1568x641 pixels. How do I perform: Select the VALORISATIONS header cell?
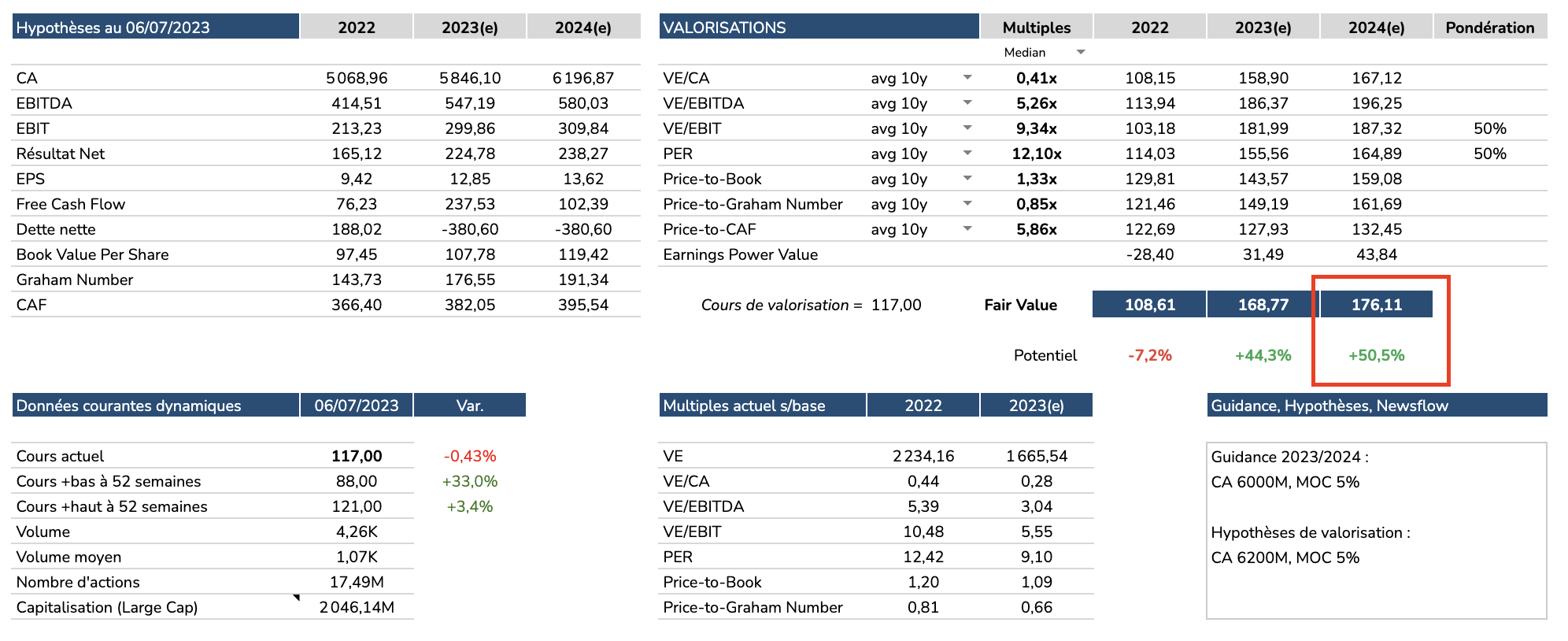(x=819, y=28)
